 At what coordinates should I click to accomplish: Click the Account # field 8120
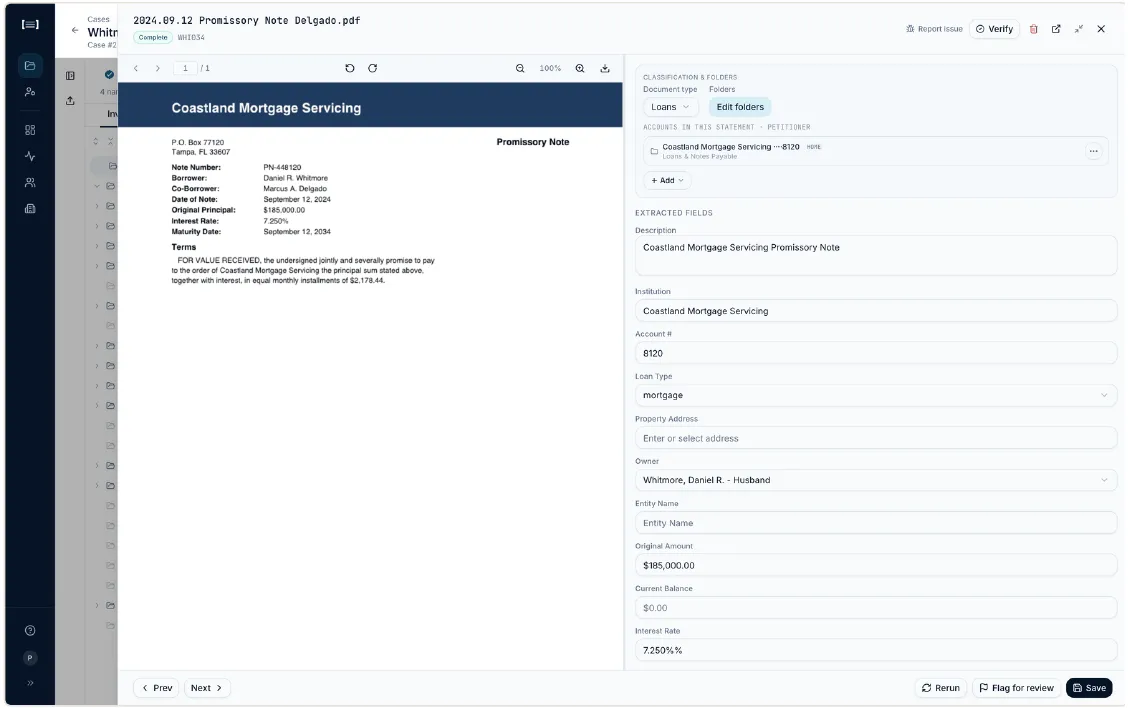[875, 353]
